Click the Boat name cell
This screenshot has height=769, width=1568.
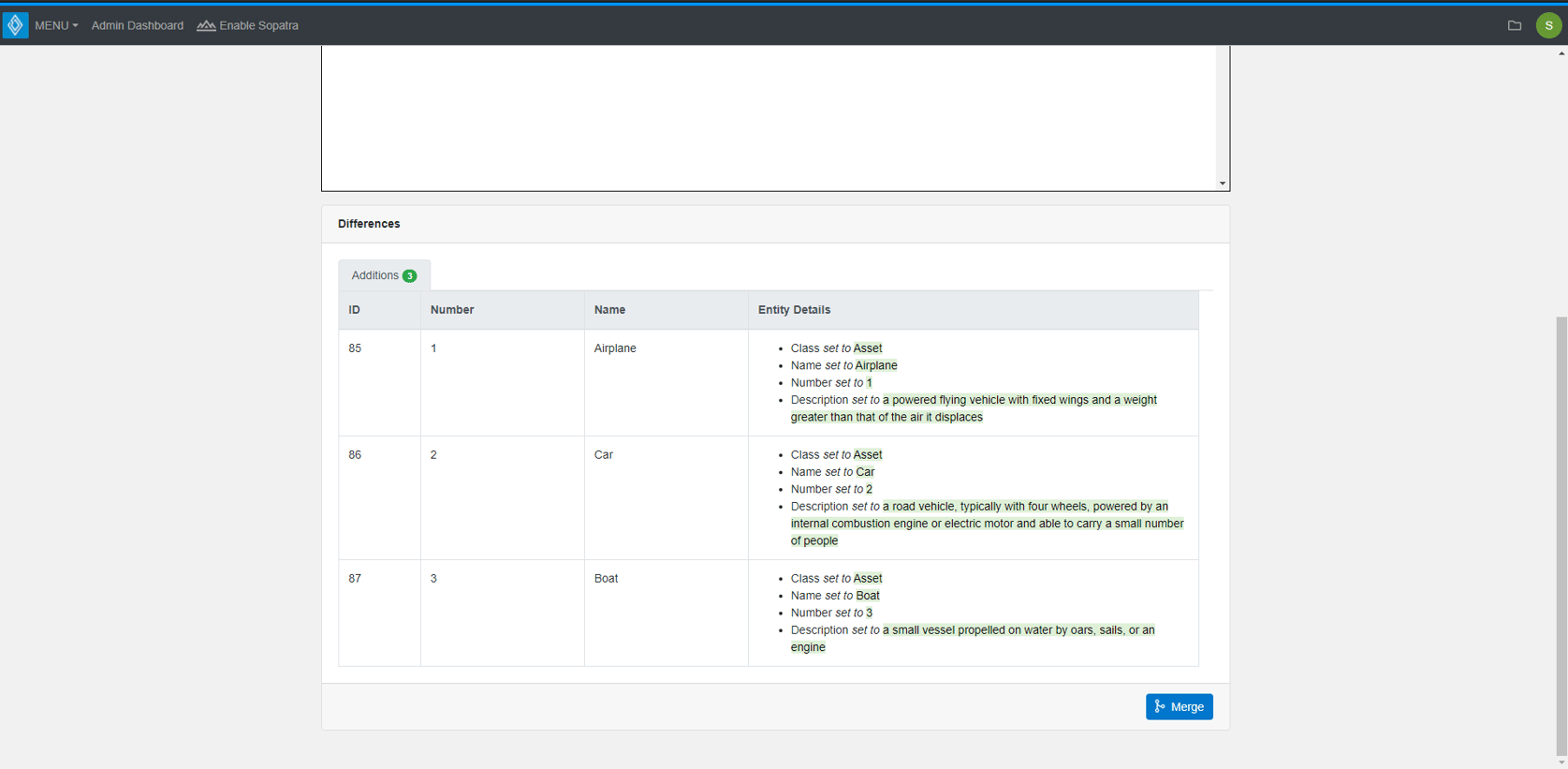(667, 613)
